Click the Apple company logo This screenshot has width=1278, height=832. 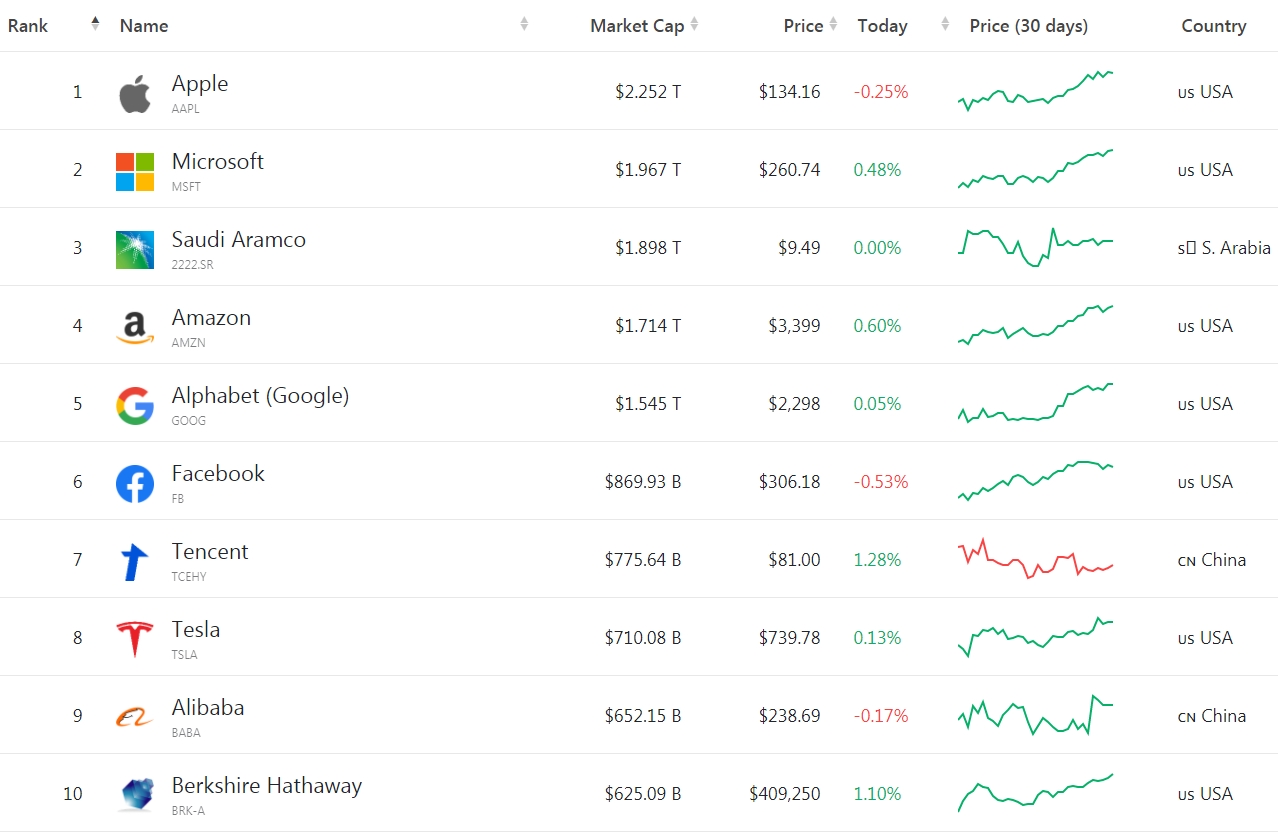click(x=135, y=94)
